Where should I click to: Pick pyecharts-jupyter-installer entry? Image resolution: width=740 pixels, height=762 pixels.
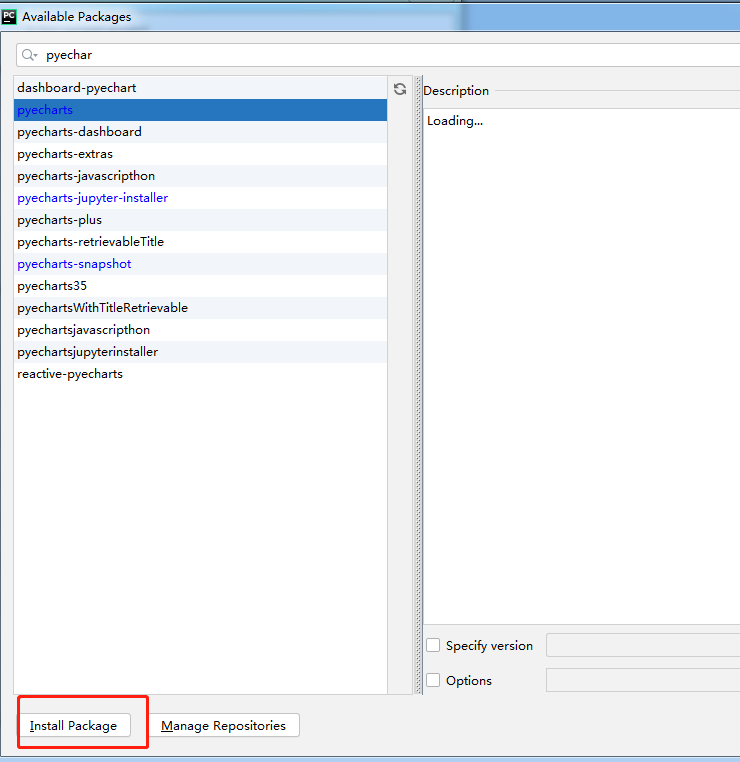(x=92, y=198)
